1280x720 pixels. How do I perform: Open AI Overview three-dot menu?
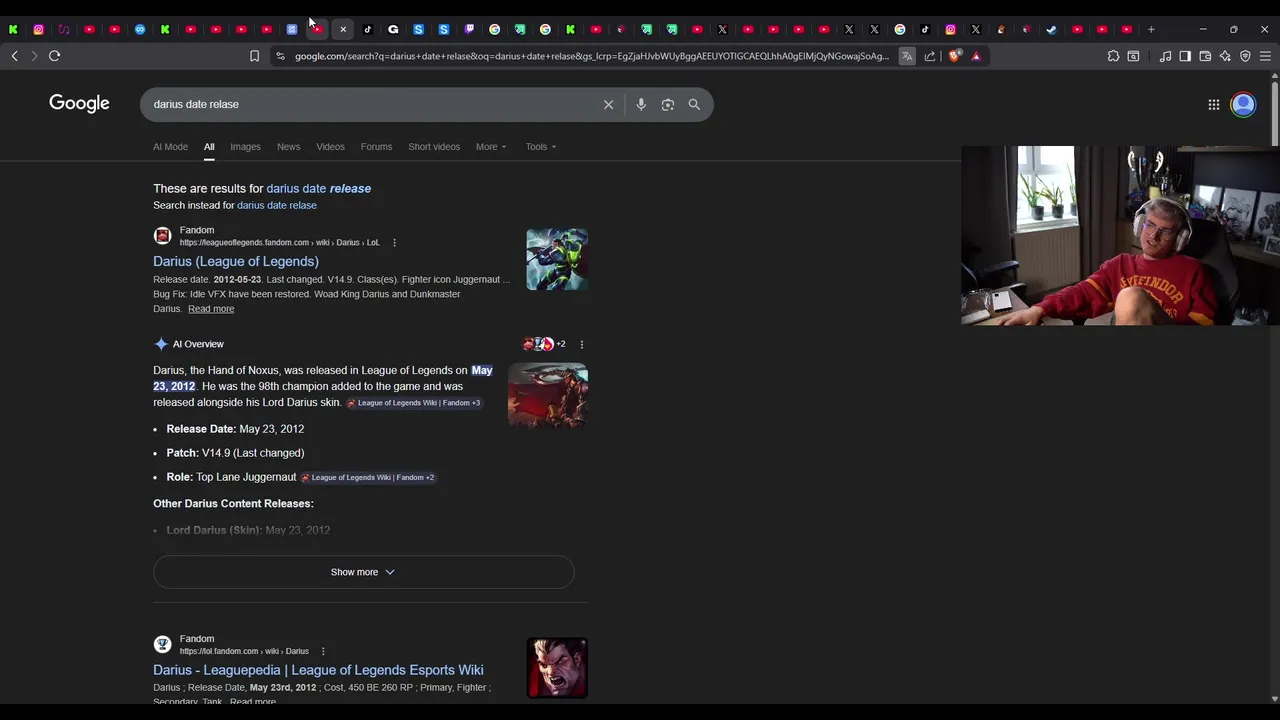(x=581, y=344)
